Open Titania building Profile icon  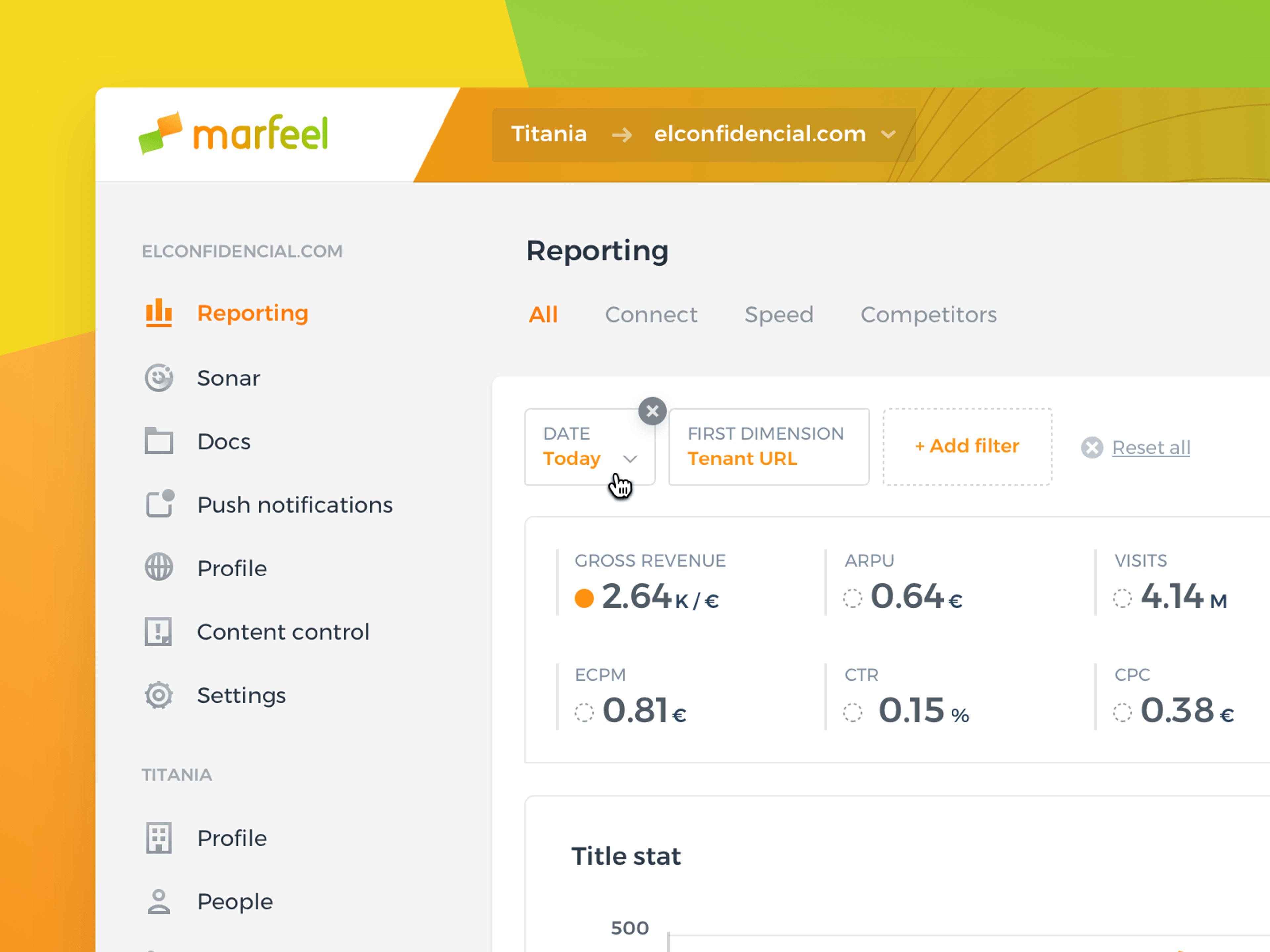pos(158,838)
